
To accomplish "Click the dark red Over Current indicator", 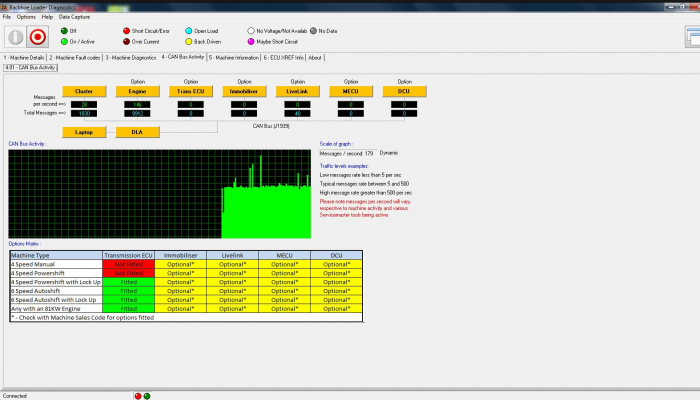I will (x=126, y=42).
